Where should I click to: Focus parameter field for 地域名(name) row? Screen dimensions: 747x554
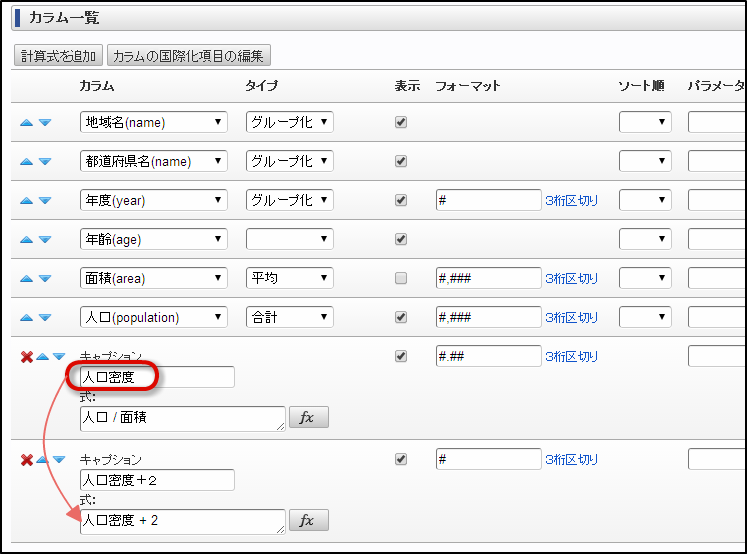pos(717,122)
